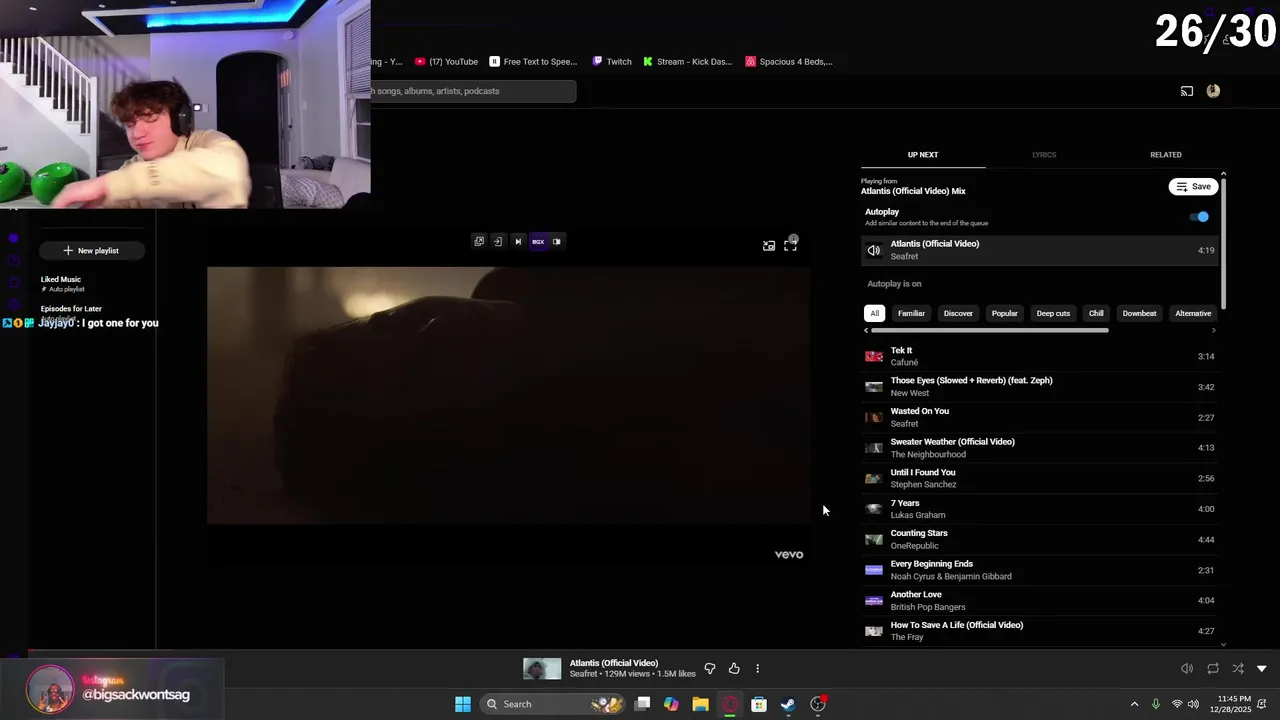This screenshot has height=720, width=1280.
Task: Open the Stream - Kick Dashboard bookmark
Action: tap(688, 62)
